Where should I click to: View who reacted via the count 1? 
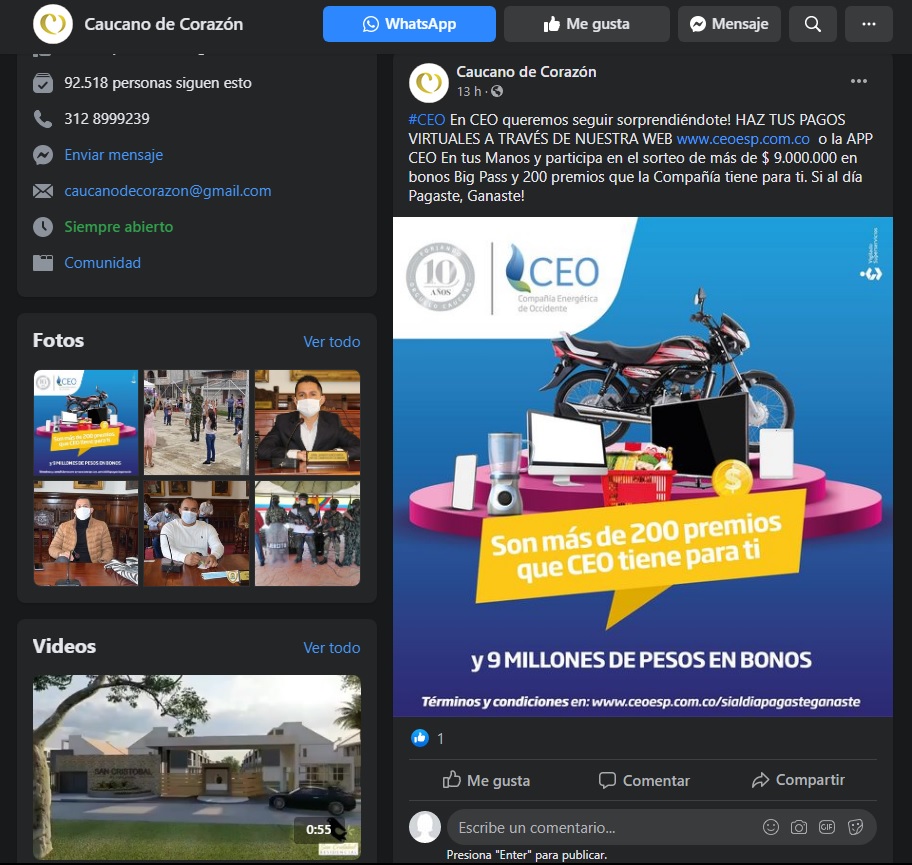(440, 739)
